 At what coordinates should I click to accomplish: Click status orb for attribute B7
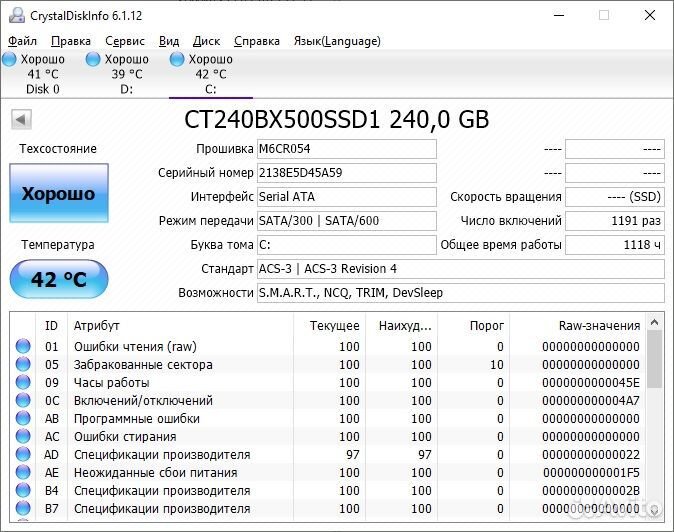(23, 508)
